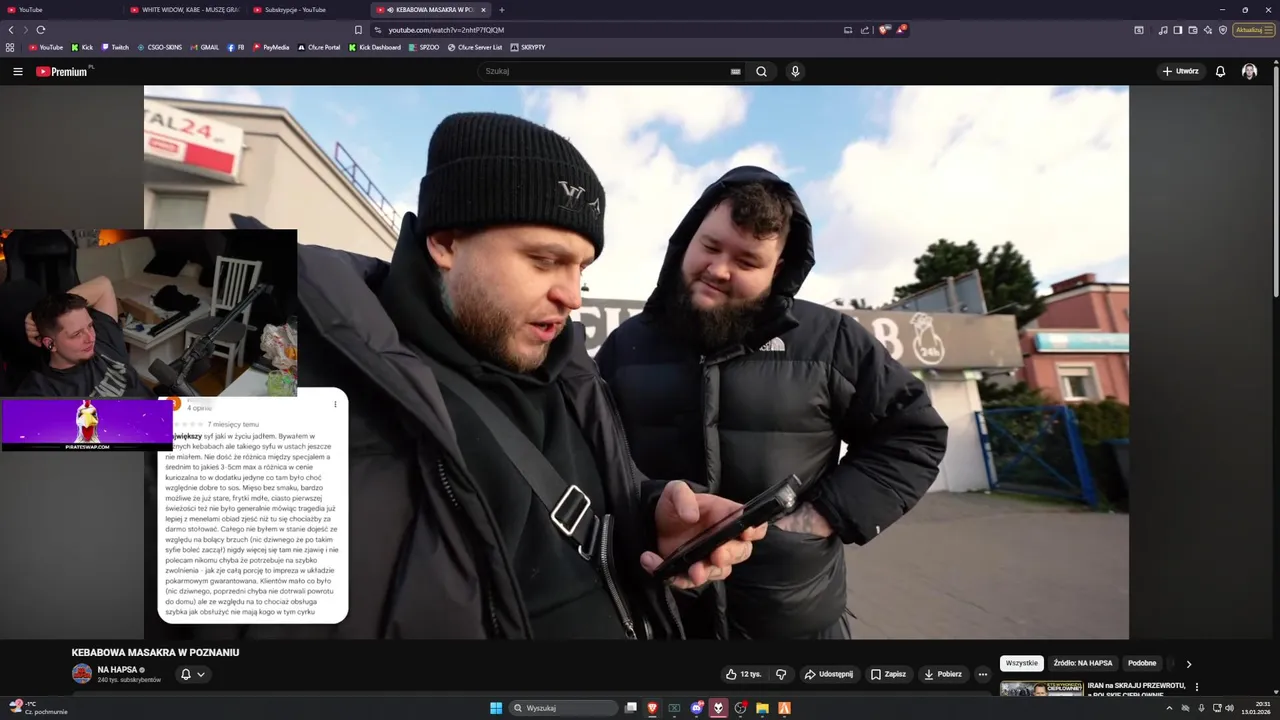The height and width of the screenshot is (720, 1280).
Task: Open Brave Shields lion icon
Action: [884, 30]
